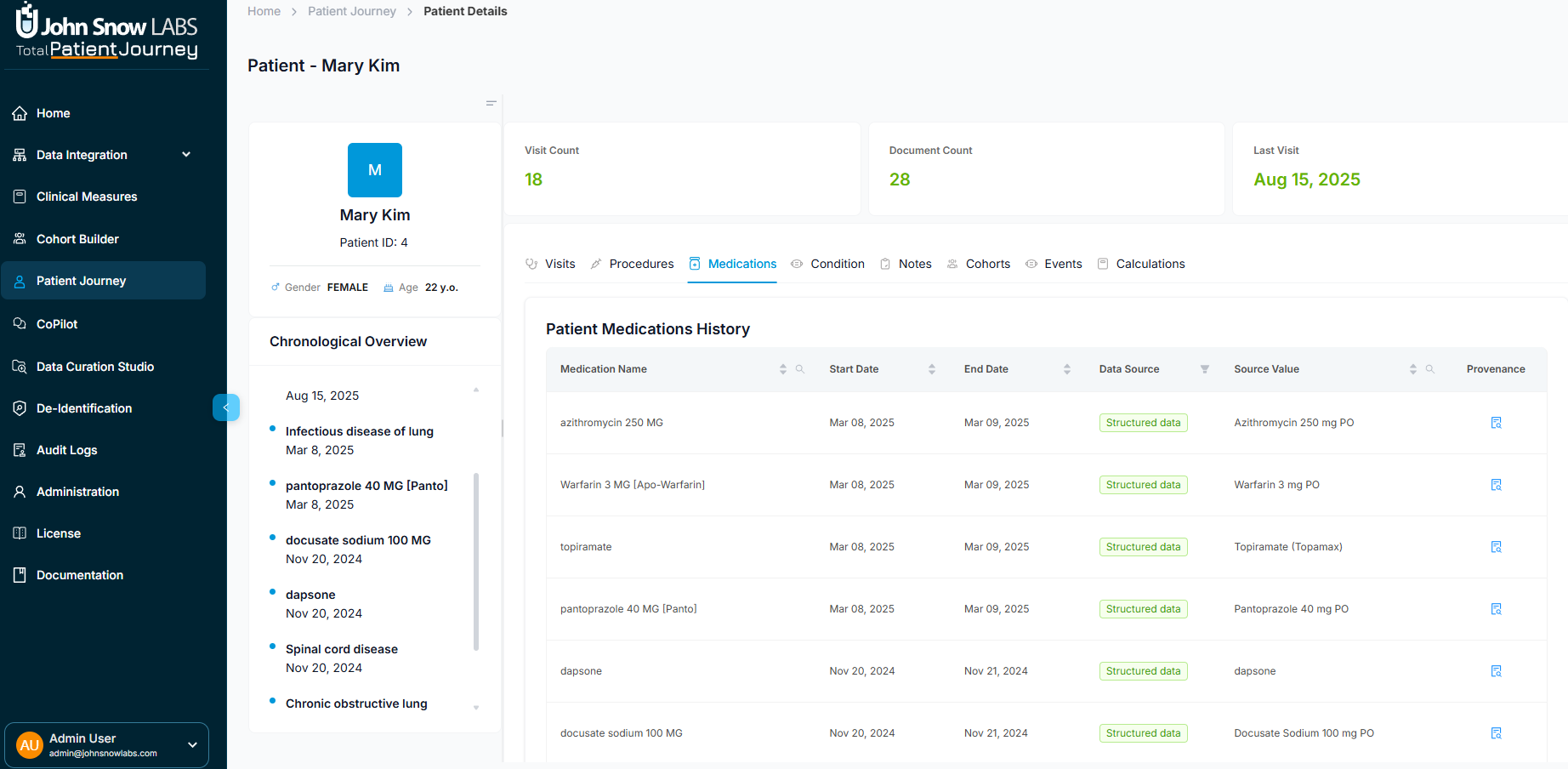Open De-Identification in the sidebar
This screenshot has height=769, width=1568.
pyautogui.click(x=82, y=408)
